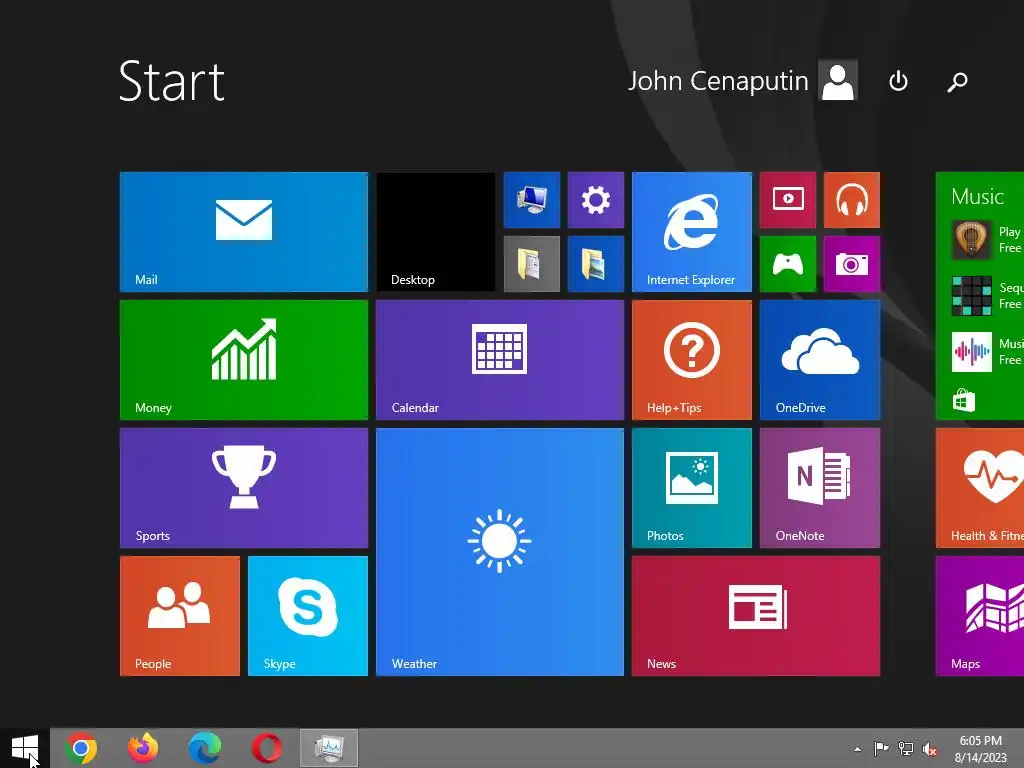Open the PC settings gear tile

[x=596, y=200]
